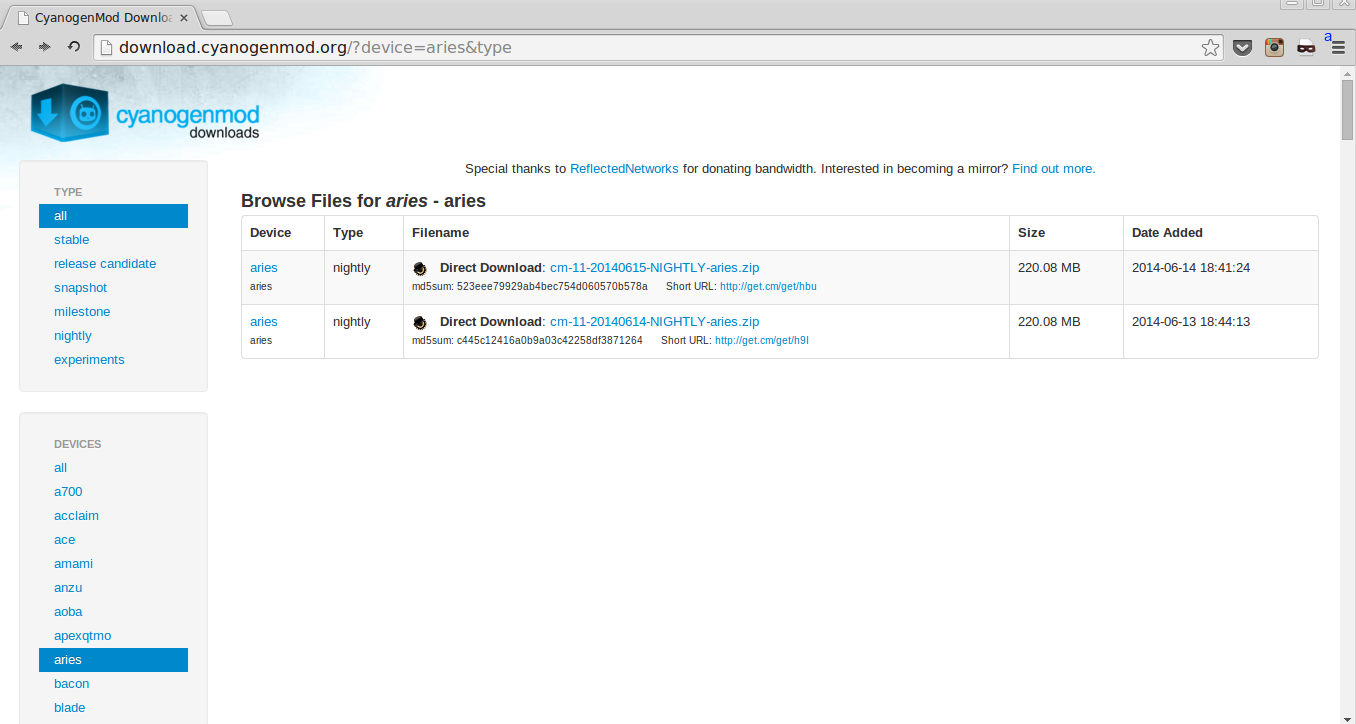Click the scrollbar up arrow

tap(1348, 72)
